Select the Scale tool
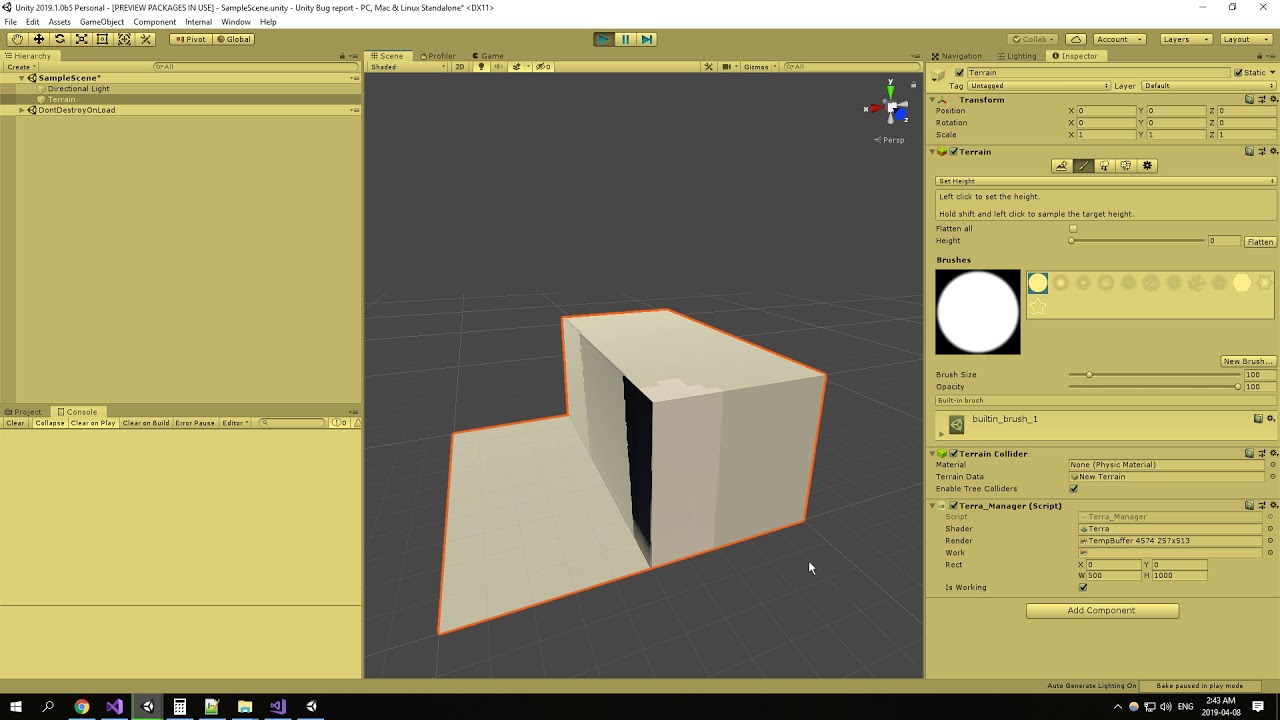 coord(81,38)
